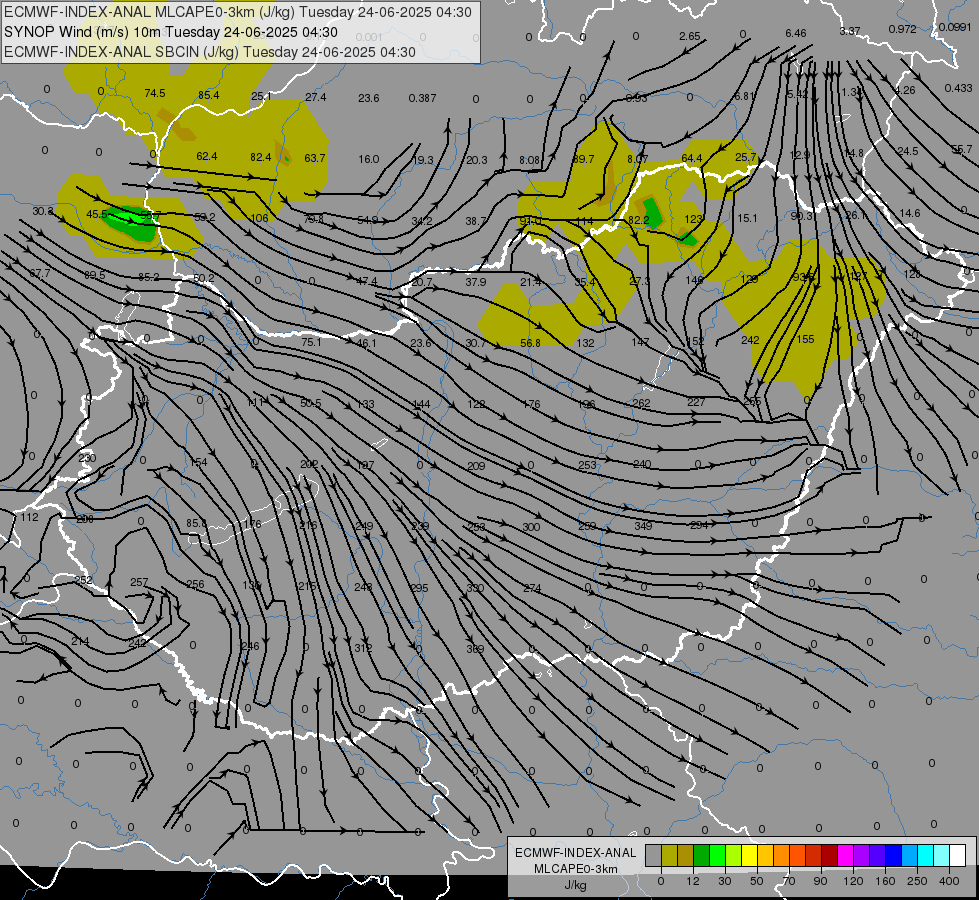Viewport: 979px width, 900px height.
Task: Click the map value 330
Action: point(475,588)
